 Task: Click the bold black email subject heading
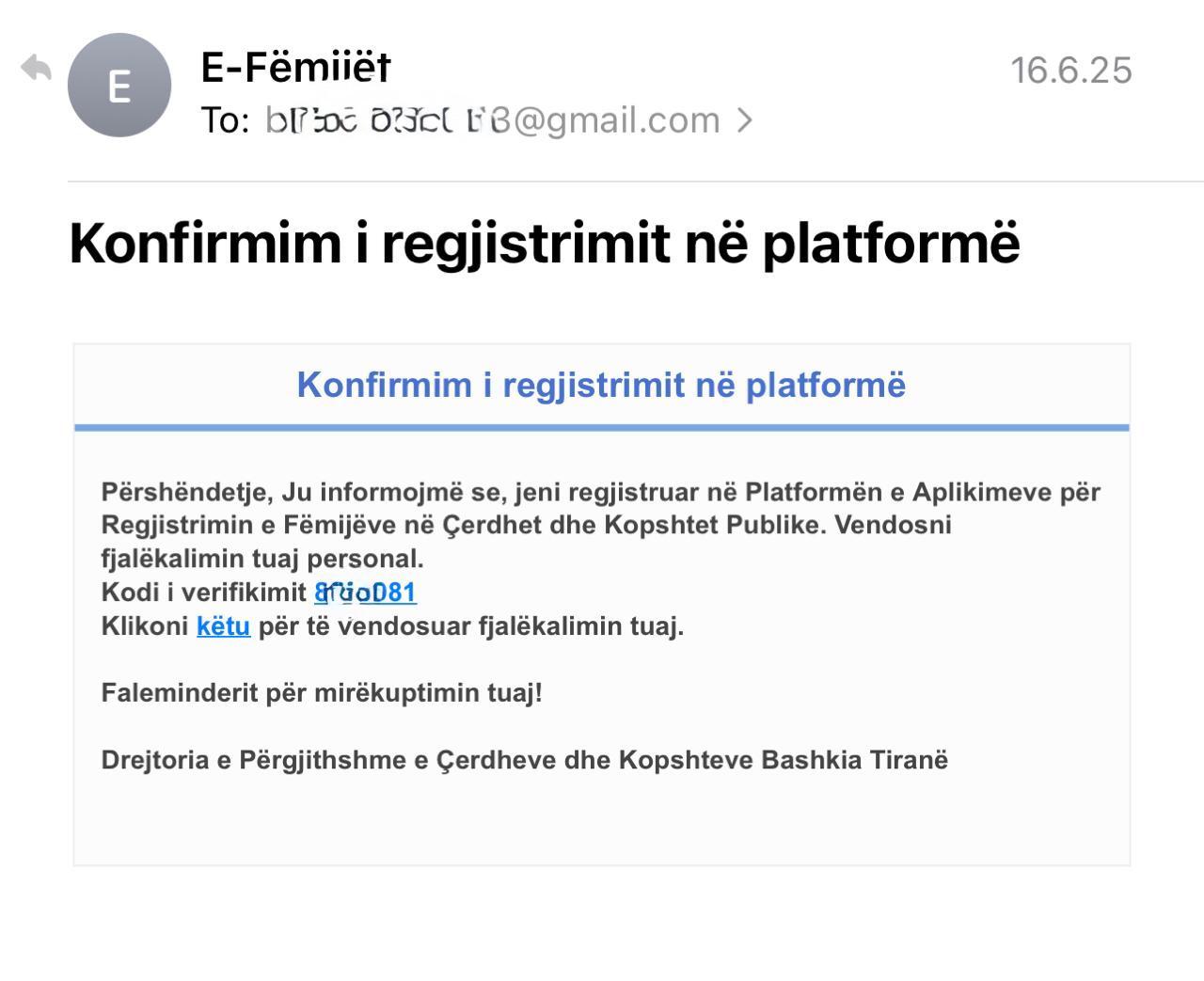[544, 242]
